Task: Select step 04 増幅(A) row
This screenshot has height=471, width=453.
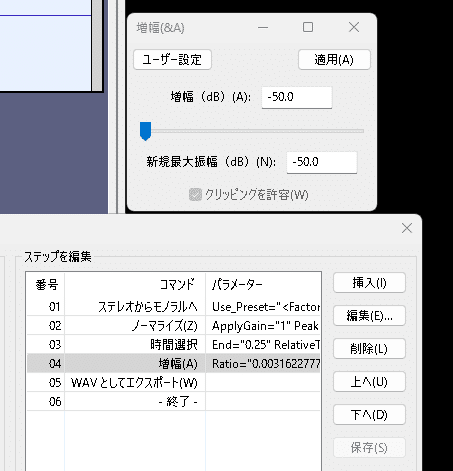Action: point(173,363)
